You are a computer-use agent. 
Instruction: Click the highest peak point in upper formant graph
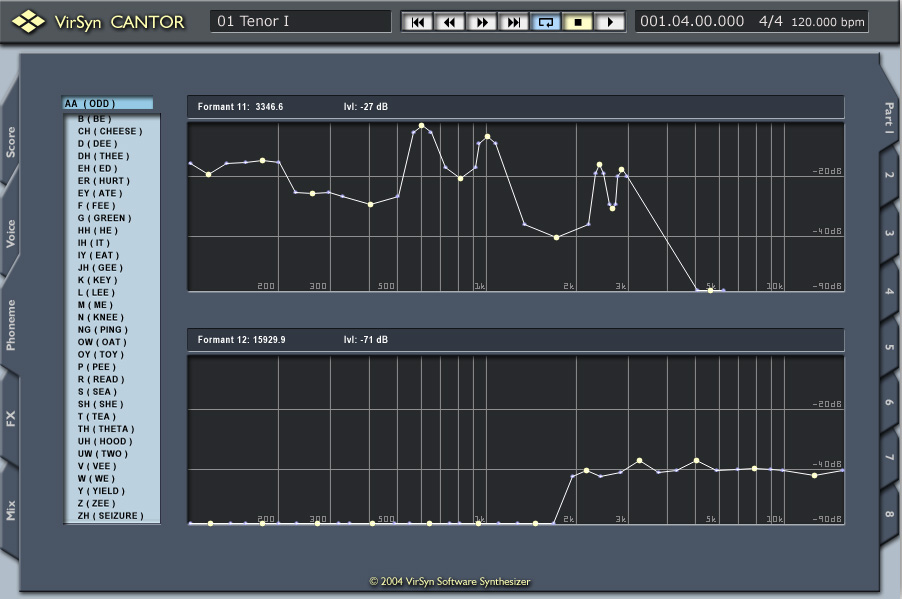422,125
